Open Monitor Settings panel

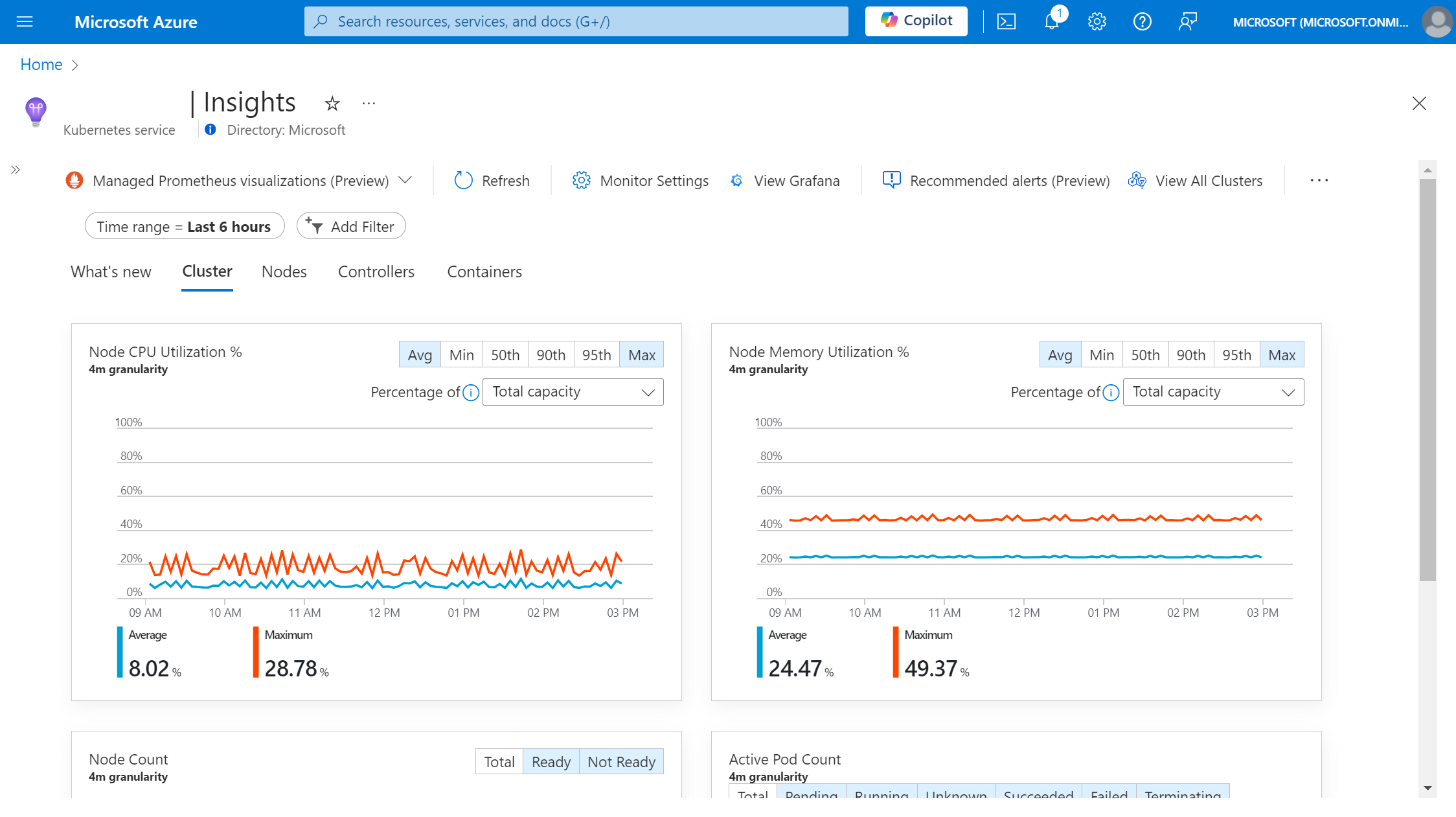click(x=640, y=180)
